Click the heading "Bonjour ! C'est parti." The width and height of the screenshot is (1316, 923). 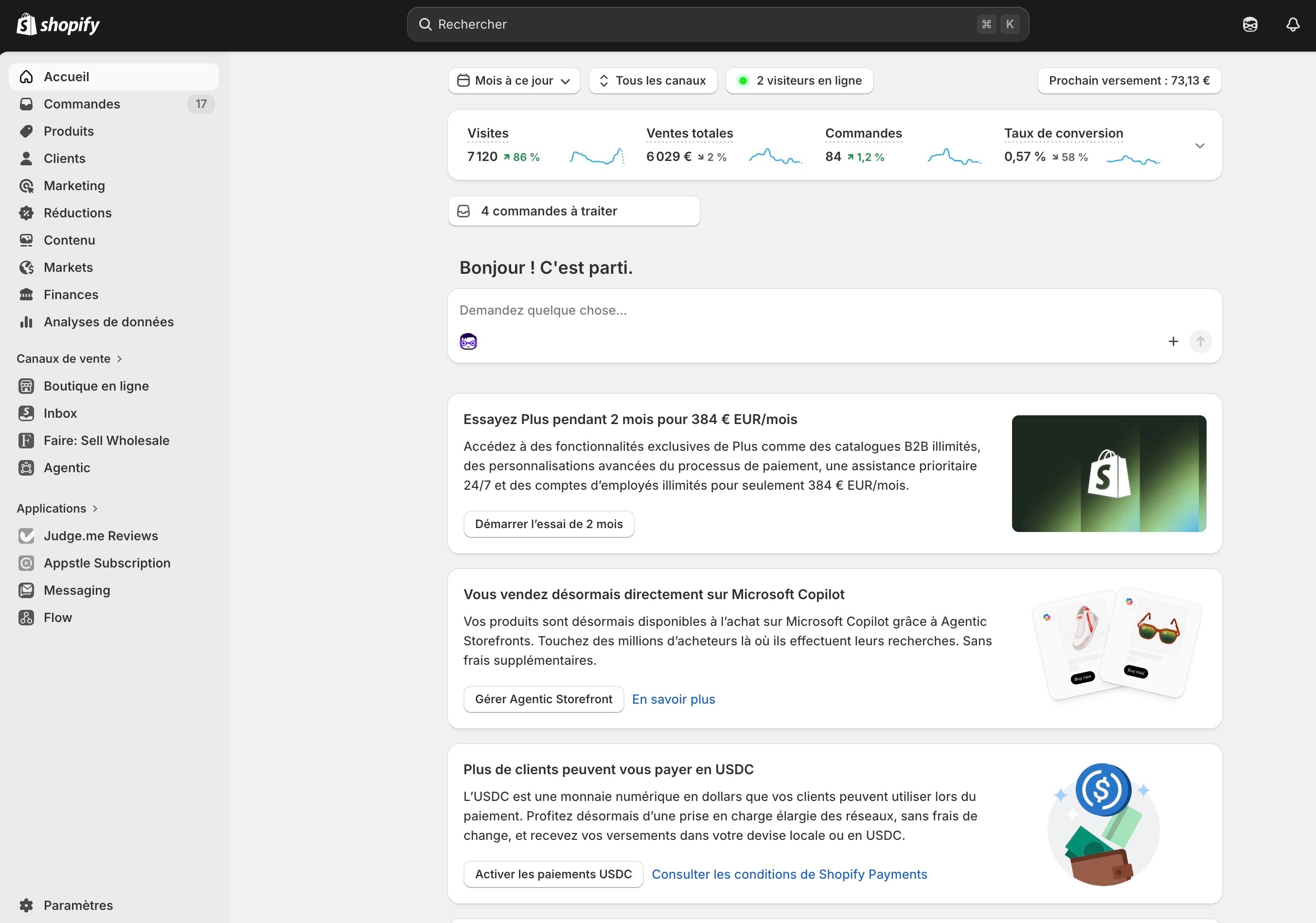546,268
